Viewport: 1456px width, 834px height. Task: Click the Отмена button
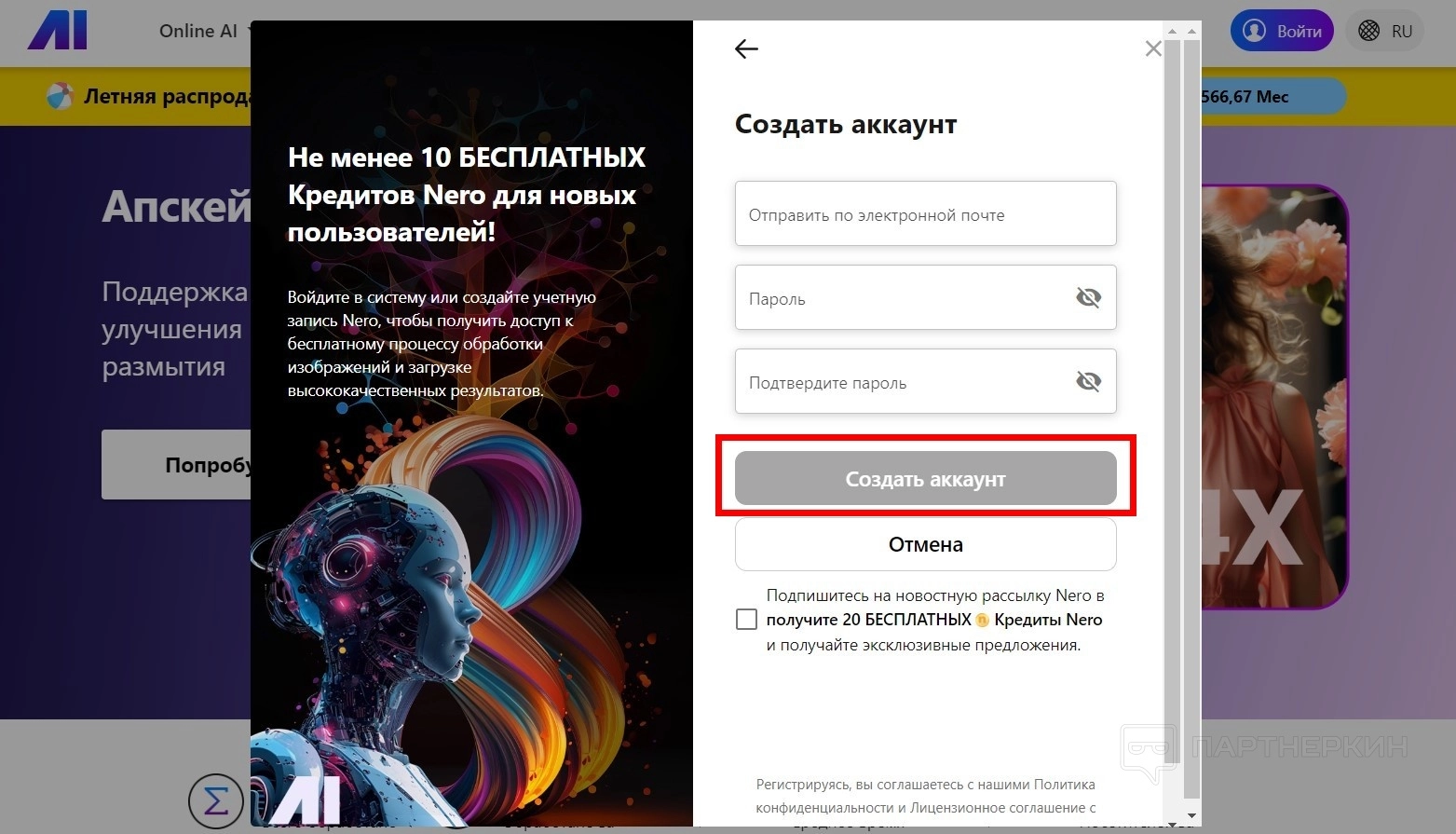(925, 544)
